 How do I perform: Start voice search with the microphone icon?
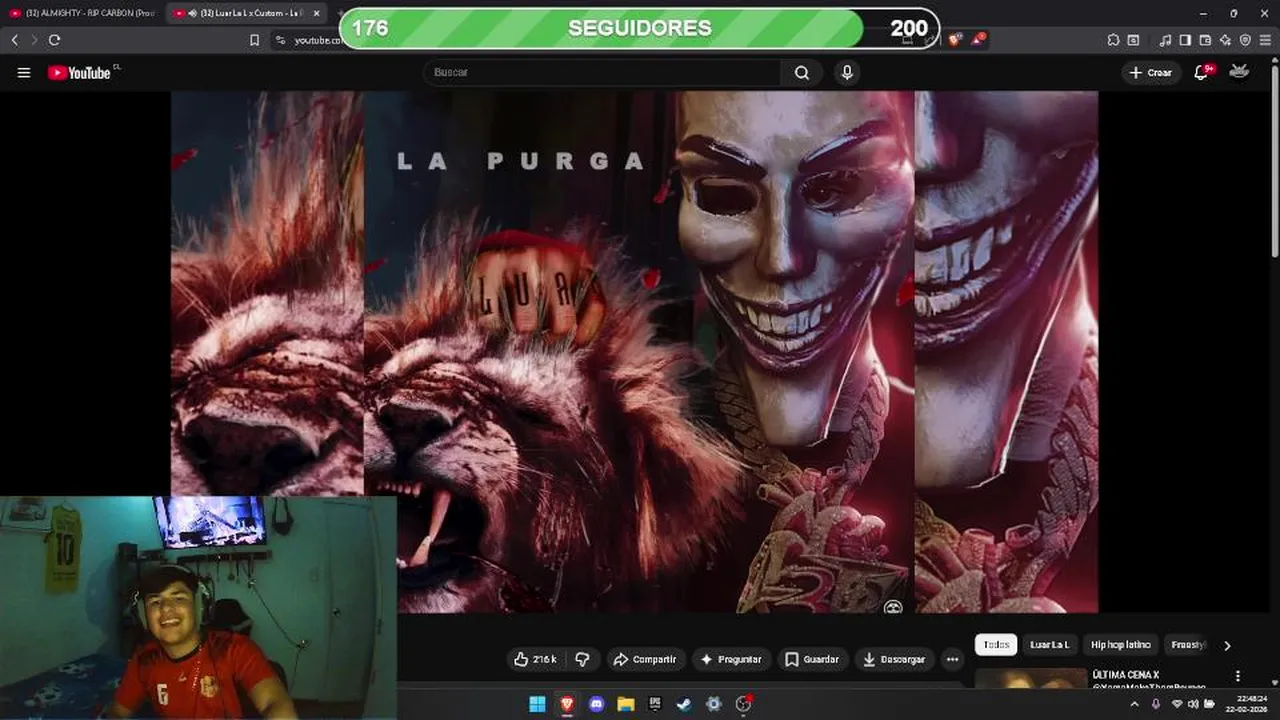click(x=847, y=73)
